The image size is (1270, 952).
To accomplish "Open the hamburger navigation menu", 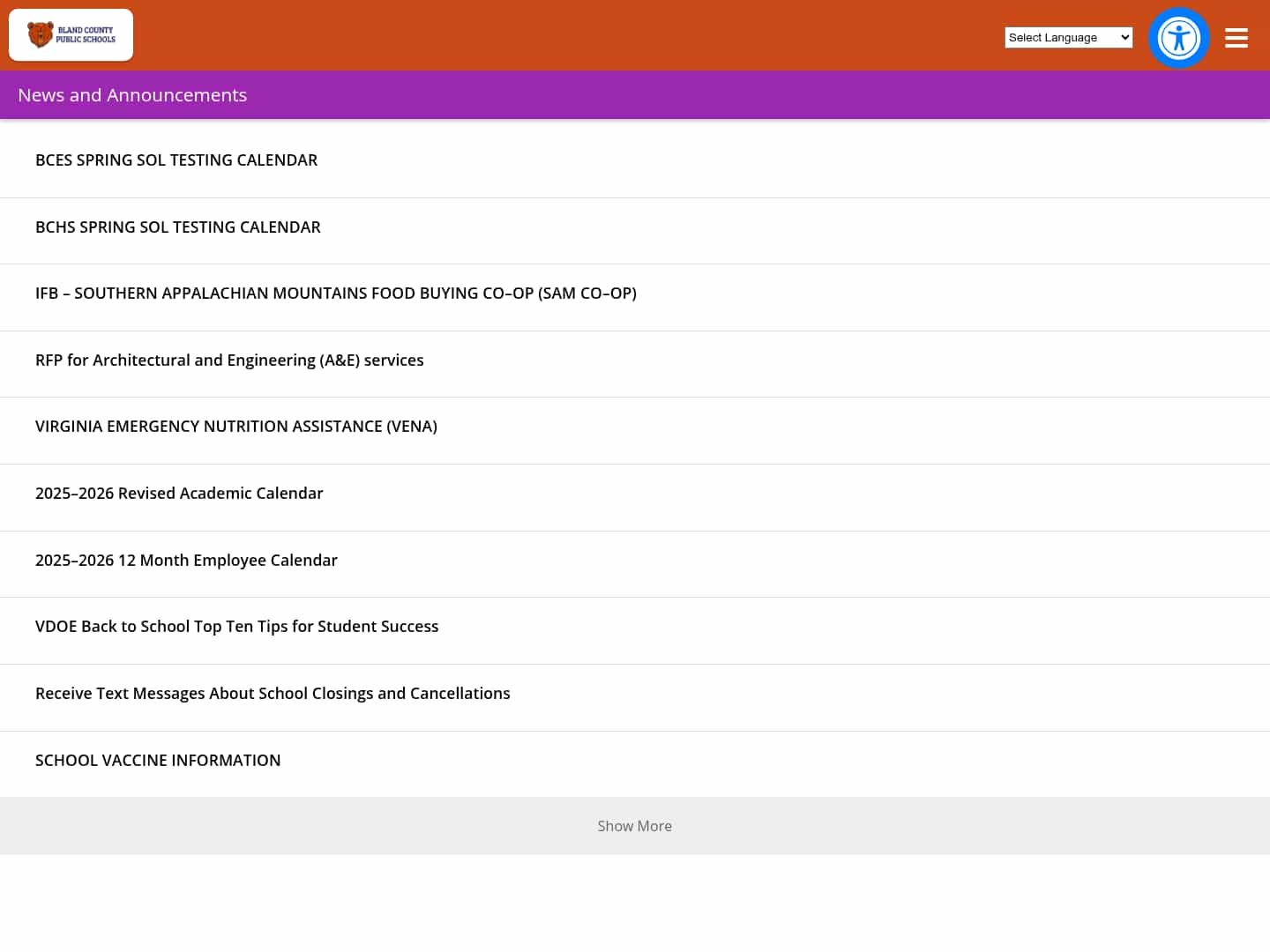I will pyautogui.click(x=1236, y=38).
